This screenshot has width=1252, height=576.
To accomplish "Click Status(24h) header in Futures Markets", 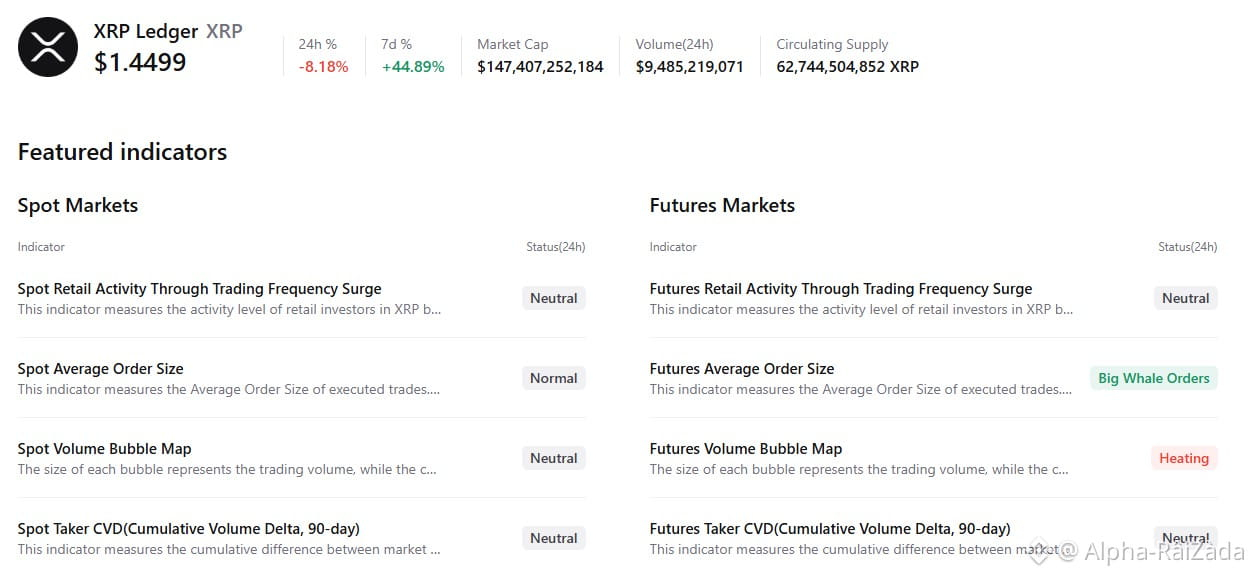I will click(1188, 247).
